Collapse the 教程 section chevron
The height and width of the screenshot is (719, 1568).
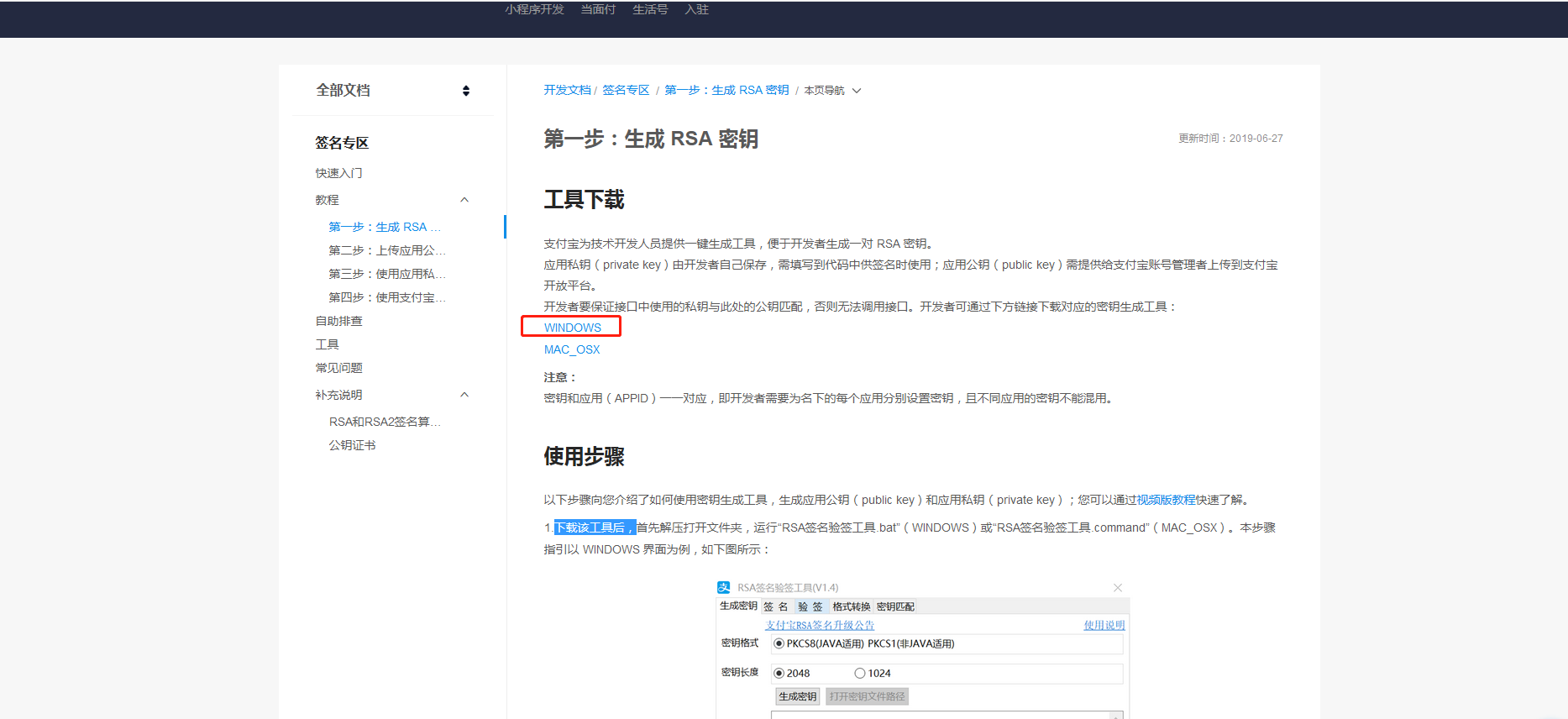(464, 200)
